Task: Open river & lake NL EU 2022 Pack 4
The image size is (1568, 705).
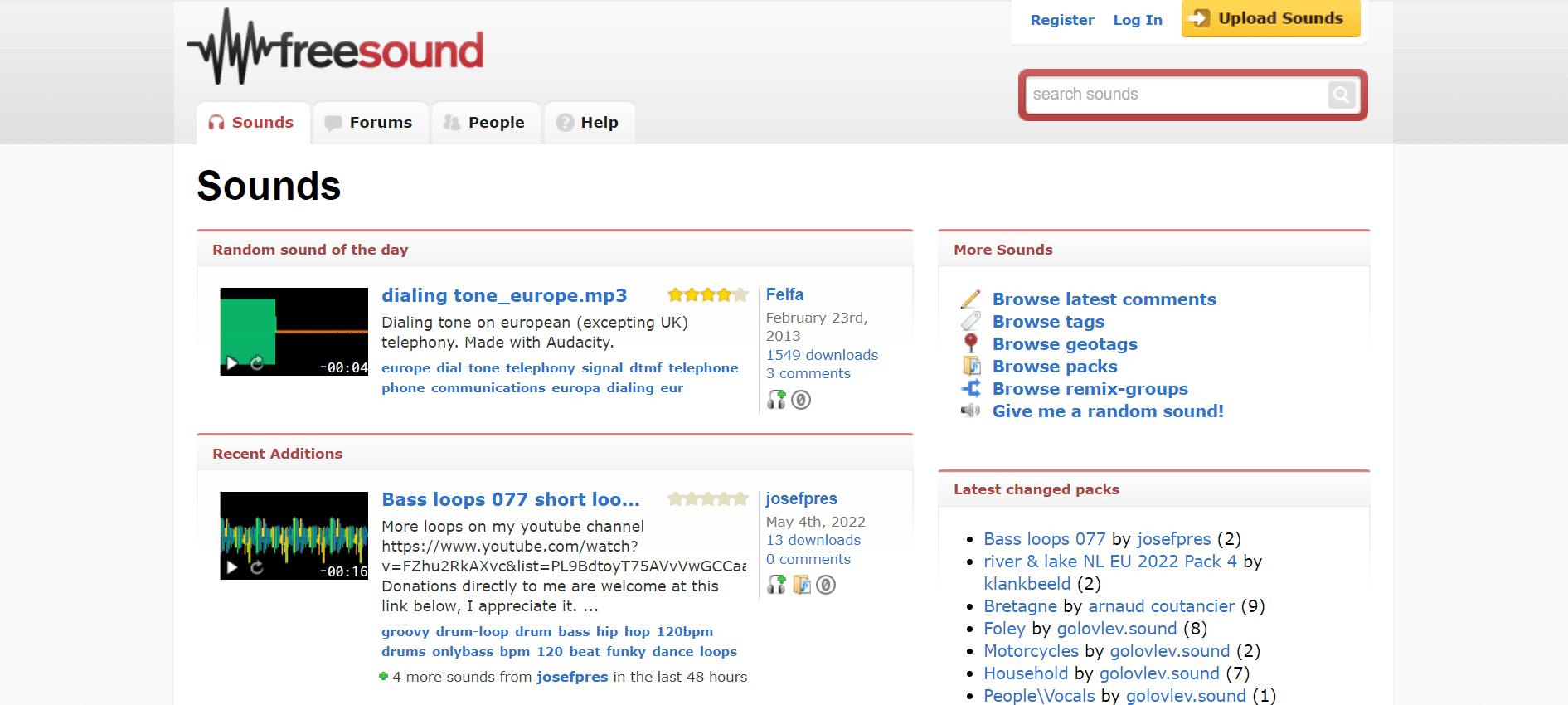Action: point(1109,562)
